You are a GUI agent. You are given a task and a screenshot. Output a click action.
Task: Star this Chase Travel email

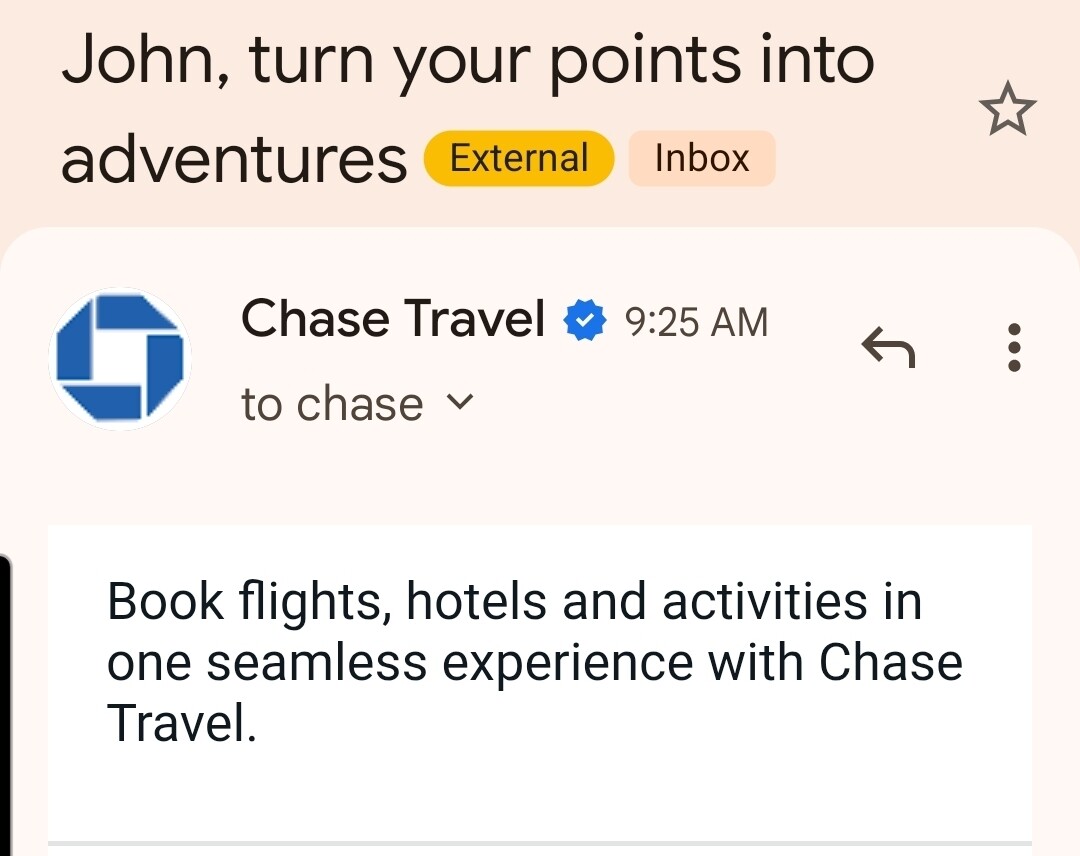[x=1008, y=111]
